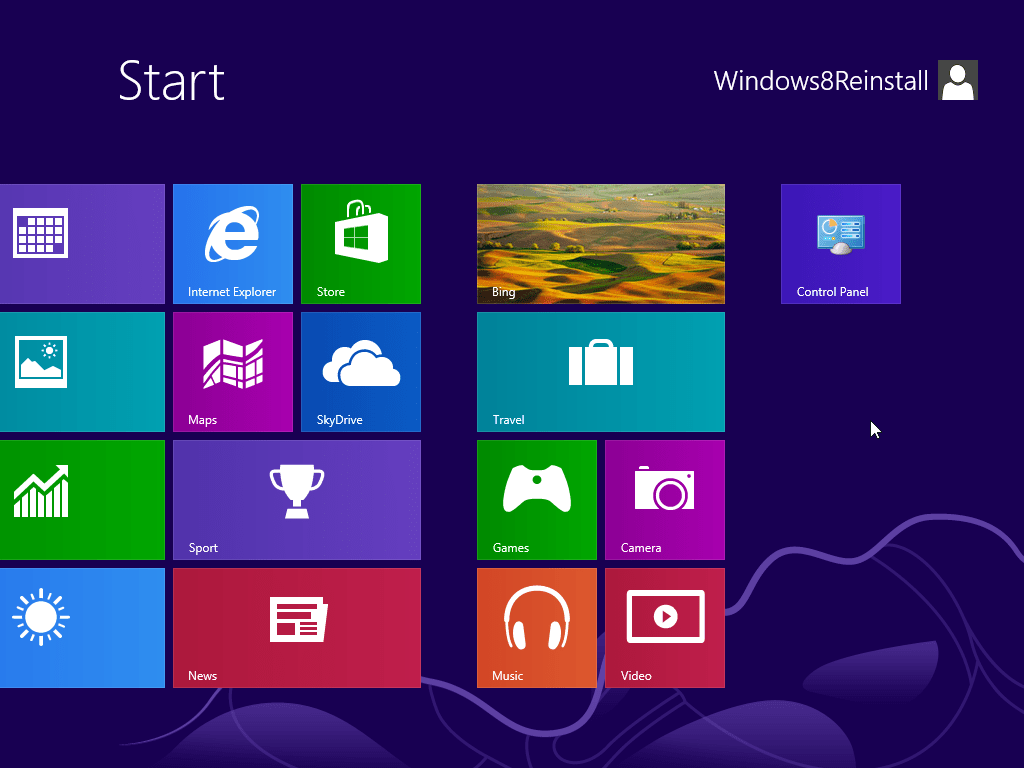Start the Camera app
Image resolution: width=1024 pixels, height=768 pixels.
tap(665, 499)
